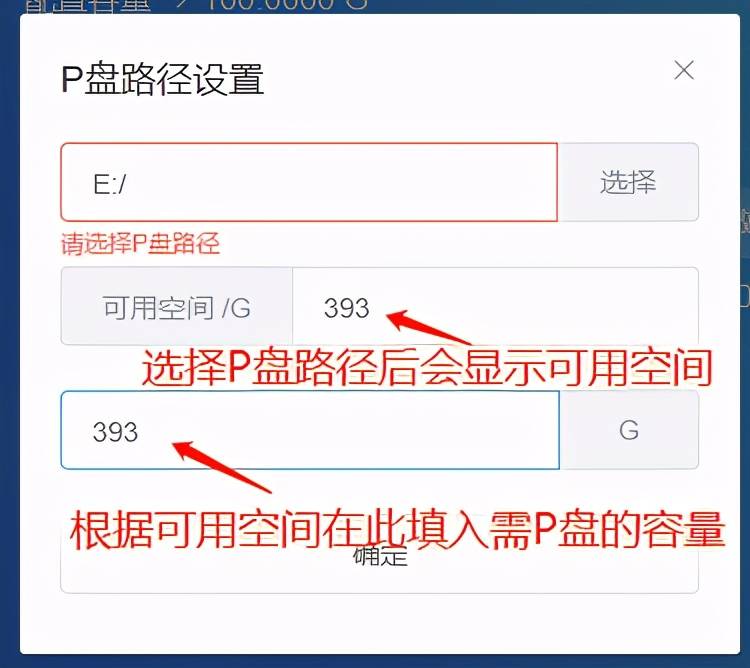Image resolution: width=750 pixels, height=668 pixels.
Task: Click the capacity input field containing 393
Action: pos(310,430)
